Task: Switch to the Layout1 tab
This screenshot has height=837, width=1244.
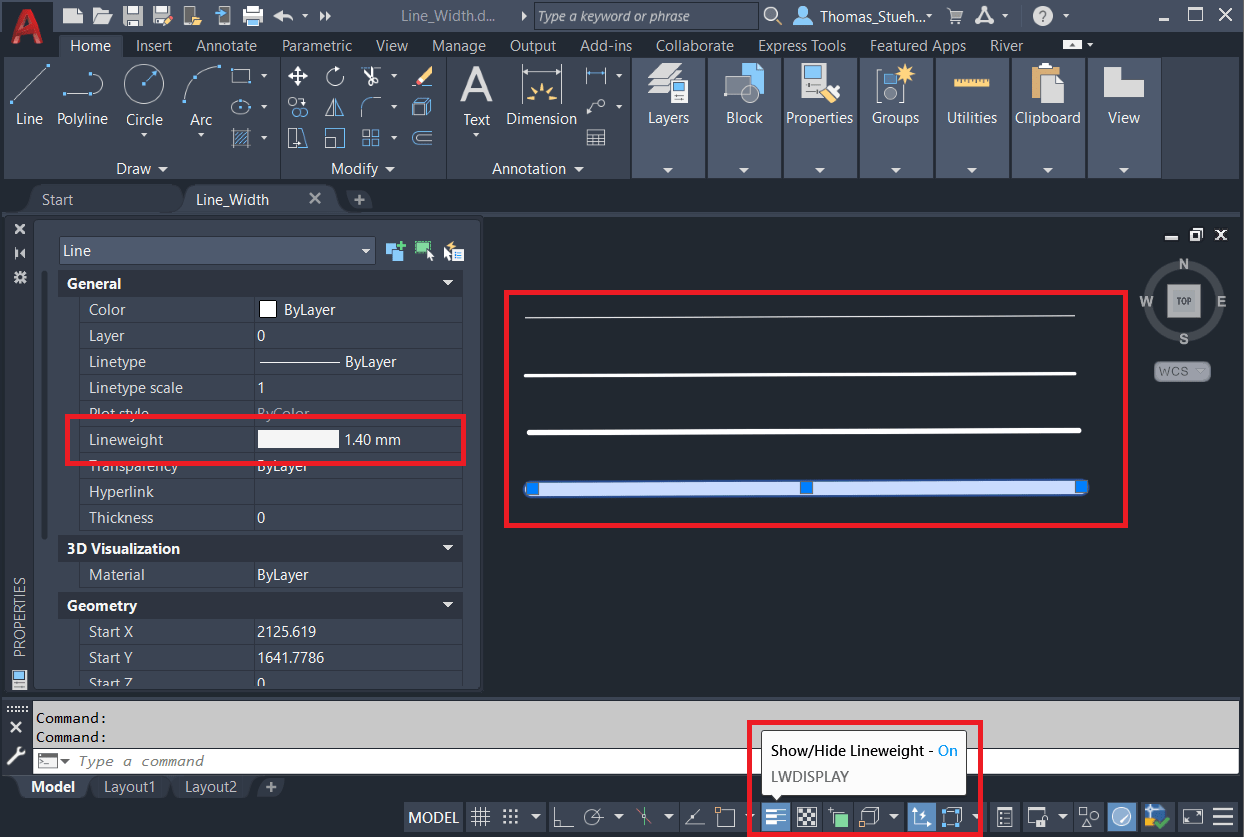Action: (x=130, y=787)
